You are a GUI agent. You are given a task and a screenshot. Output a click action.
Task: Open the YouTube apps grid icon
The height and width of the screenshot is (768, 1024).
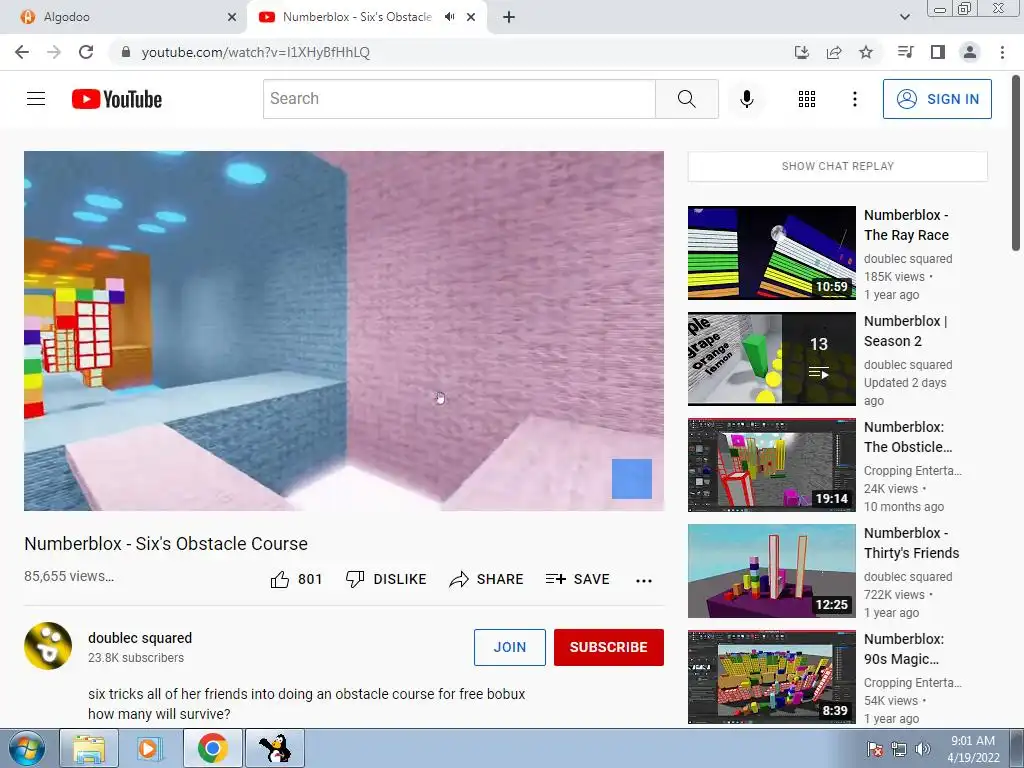807,99
